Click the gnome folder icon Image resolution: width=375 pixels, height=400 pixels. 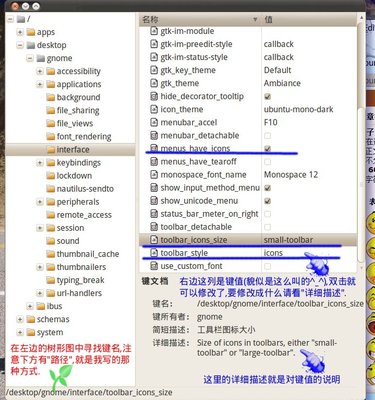point(41,58)
